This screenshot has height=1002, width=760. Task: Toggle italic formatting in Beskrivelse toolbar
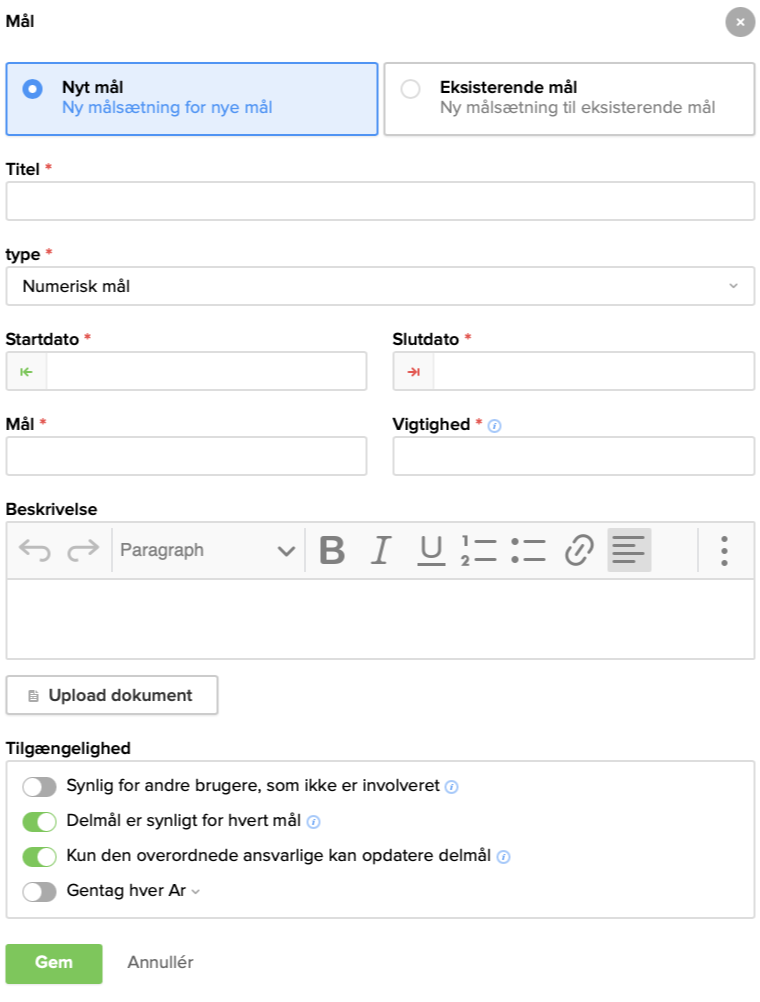[381, 550]
